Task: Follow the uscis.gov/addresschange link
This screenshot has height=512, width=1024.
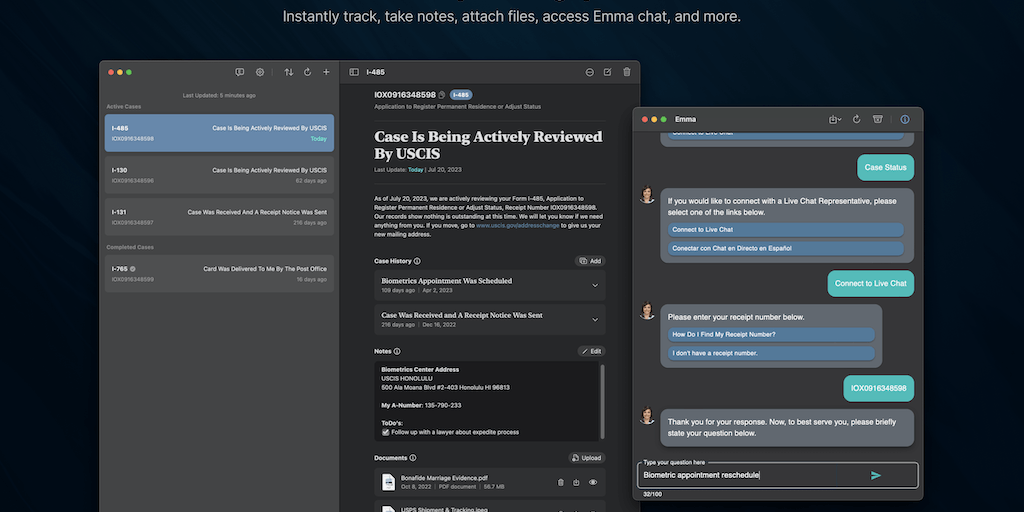Action: click(517, 225)
